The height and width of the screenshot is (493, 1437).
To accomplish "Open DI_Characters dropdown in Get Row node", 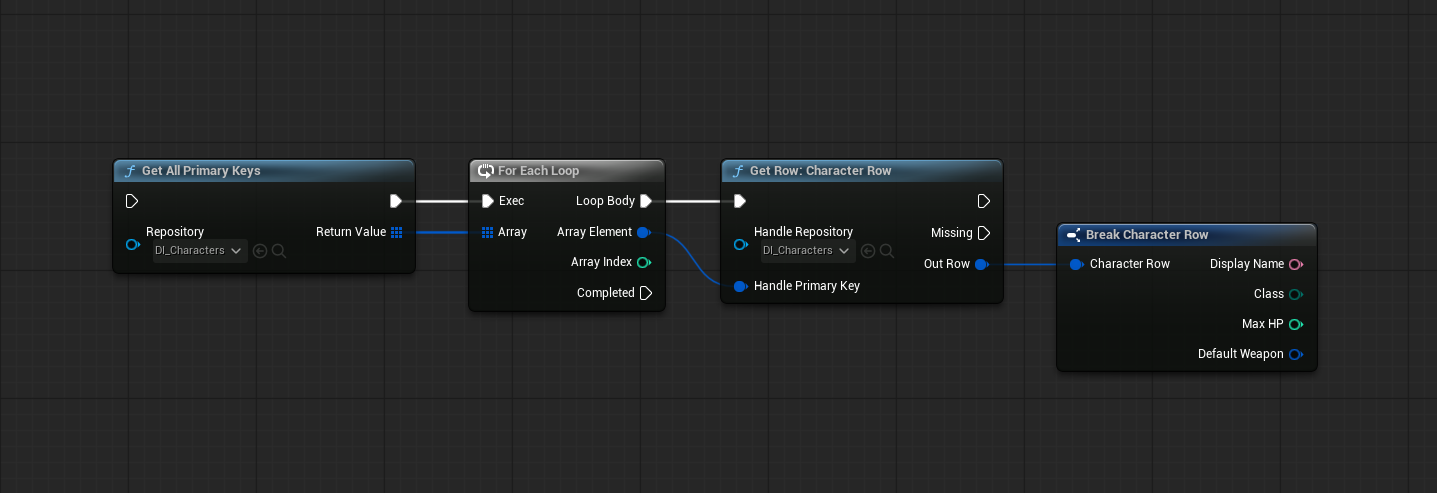I will (x=808, y=251).
